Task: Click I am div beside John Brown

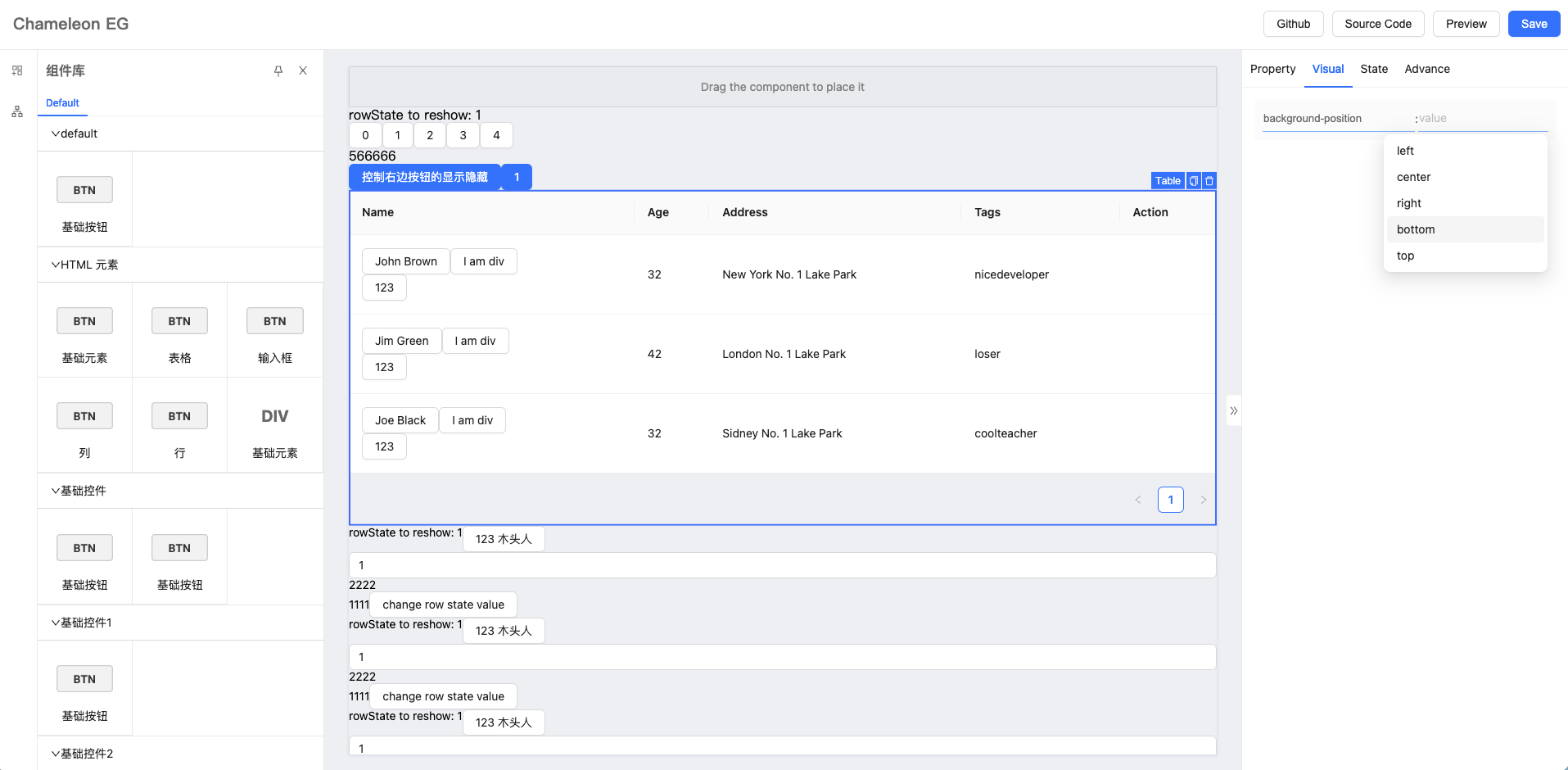Action: (484, 261)
